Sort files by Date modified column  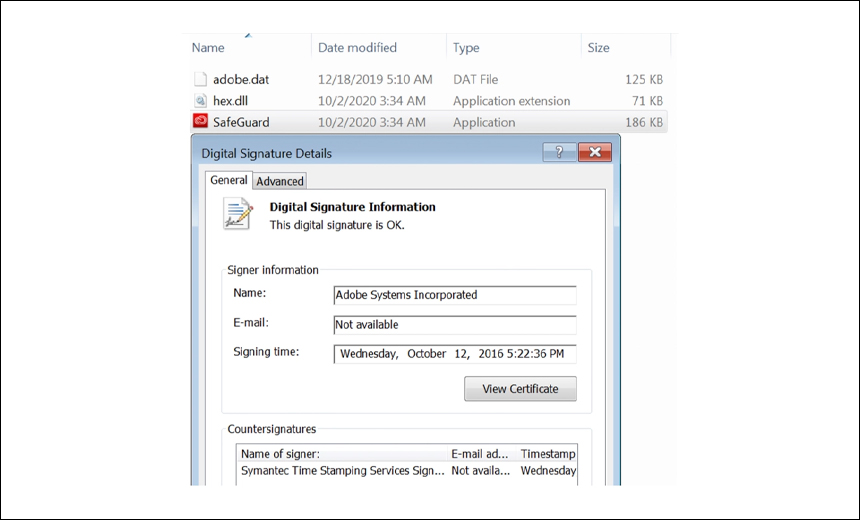(357, 48)
